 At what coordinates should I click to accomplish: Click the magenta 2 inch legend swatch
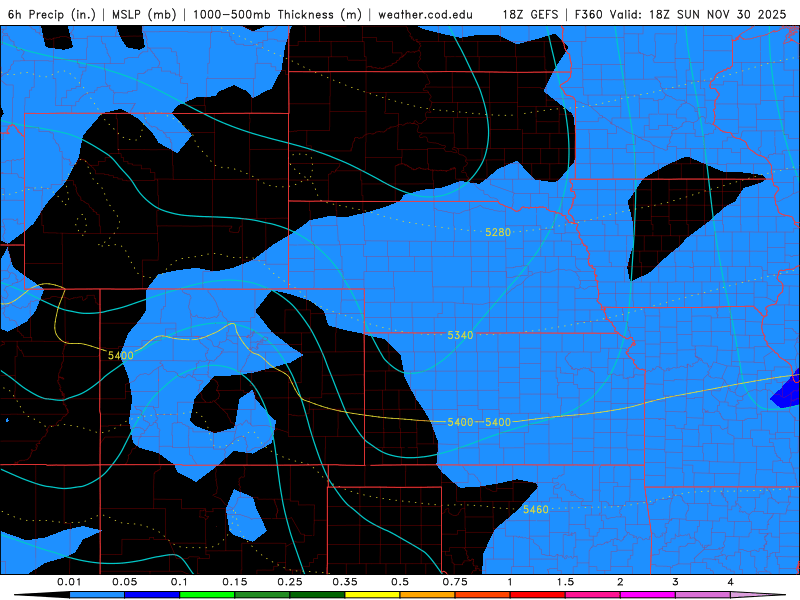648,595
